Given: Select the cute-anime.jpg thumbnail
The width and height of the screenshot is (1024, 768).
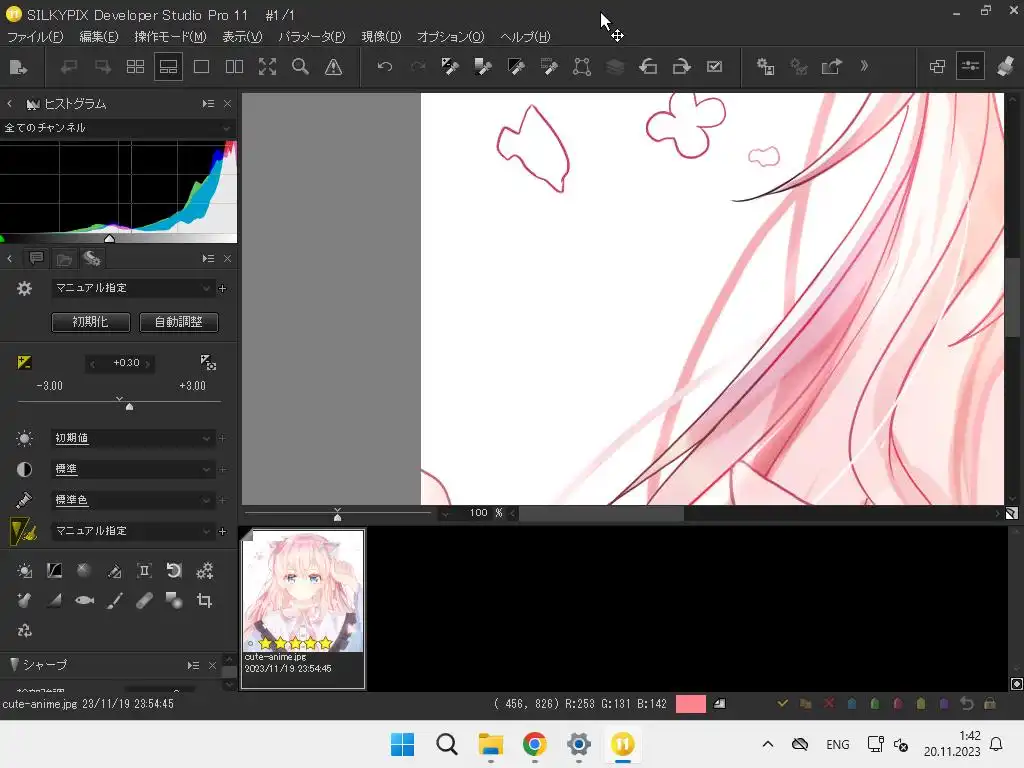Looking at the screenshot, I should [303, 609].
